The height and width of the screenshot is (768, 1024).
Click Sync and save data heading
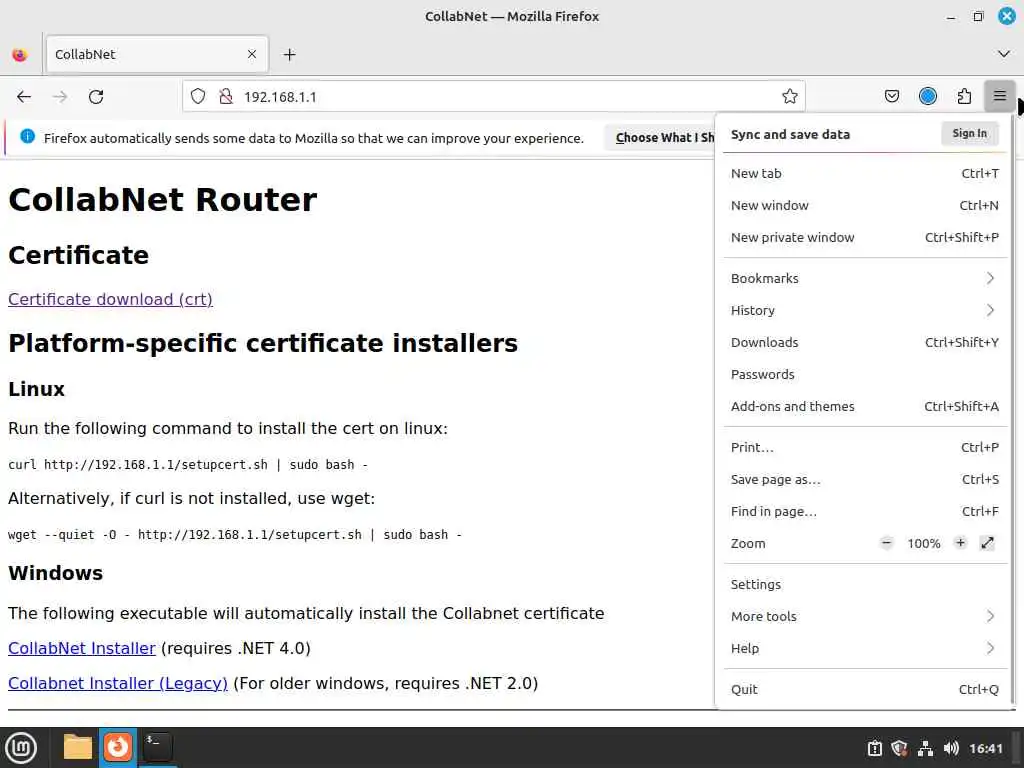(x=790, y=135)
